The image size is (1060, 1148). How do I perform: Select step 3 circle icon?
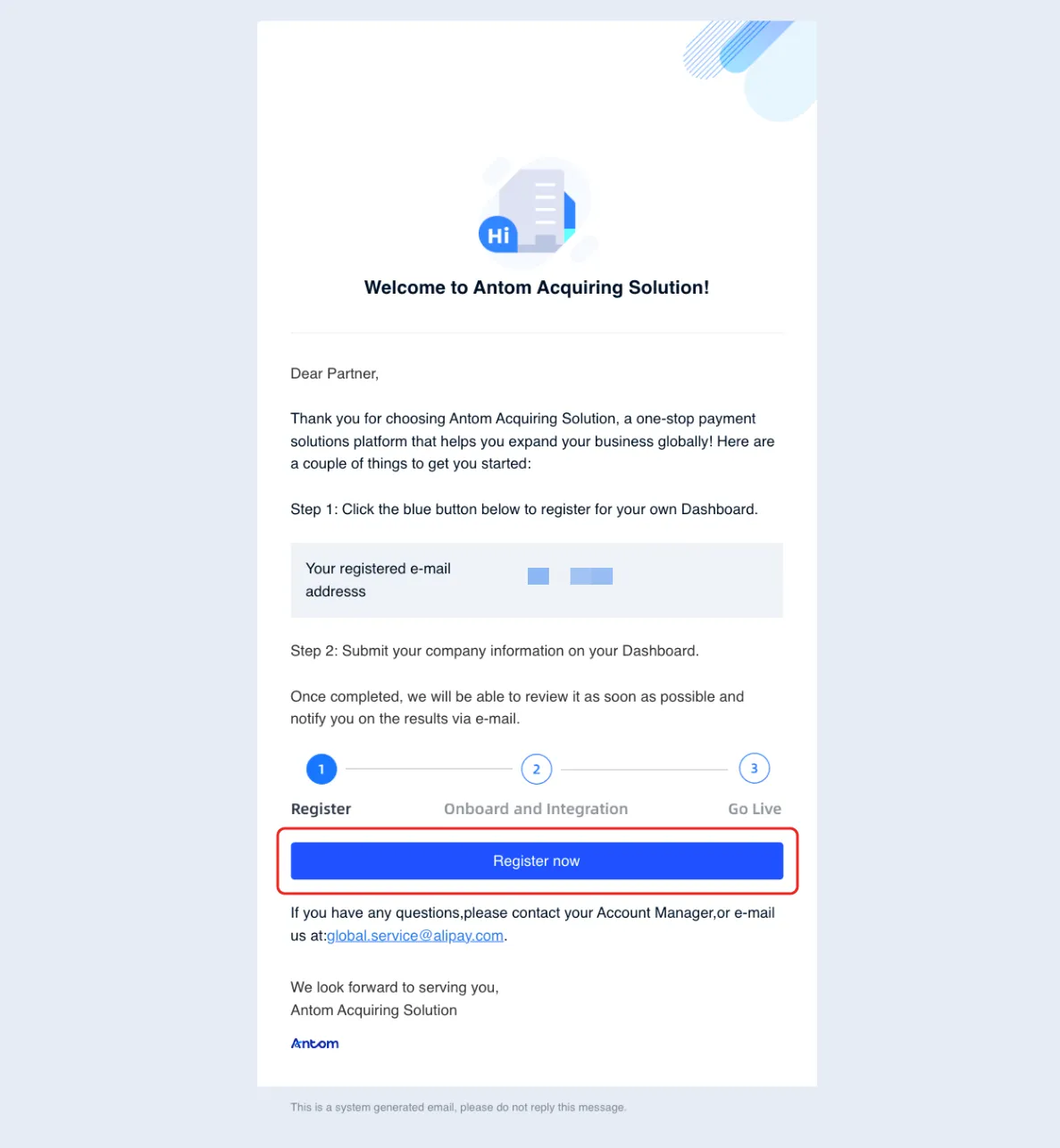click(754, 768)
